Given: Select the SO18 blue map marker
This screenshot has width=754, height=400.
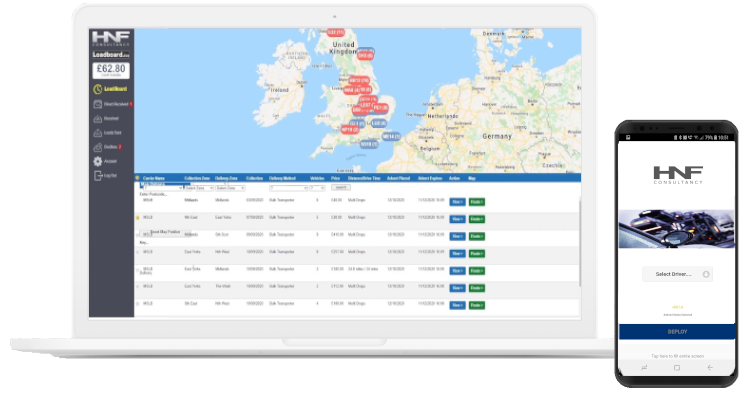Looking at the screenshot, I should click(369, 144).
